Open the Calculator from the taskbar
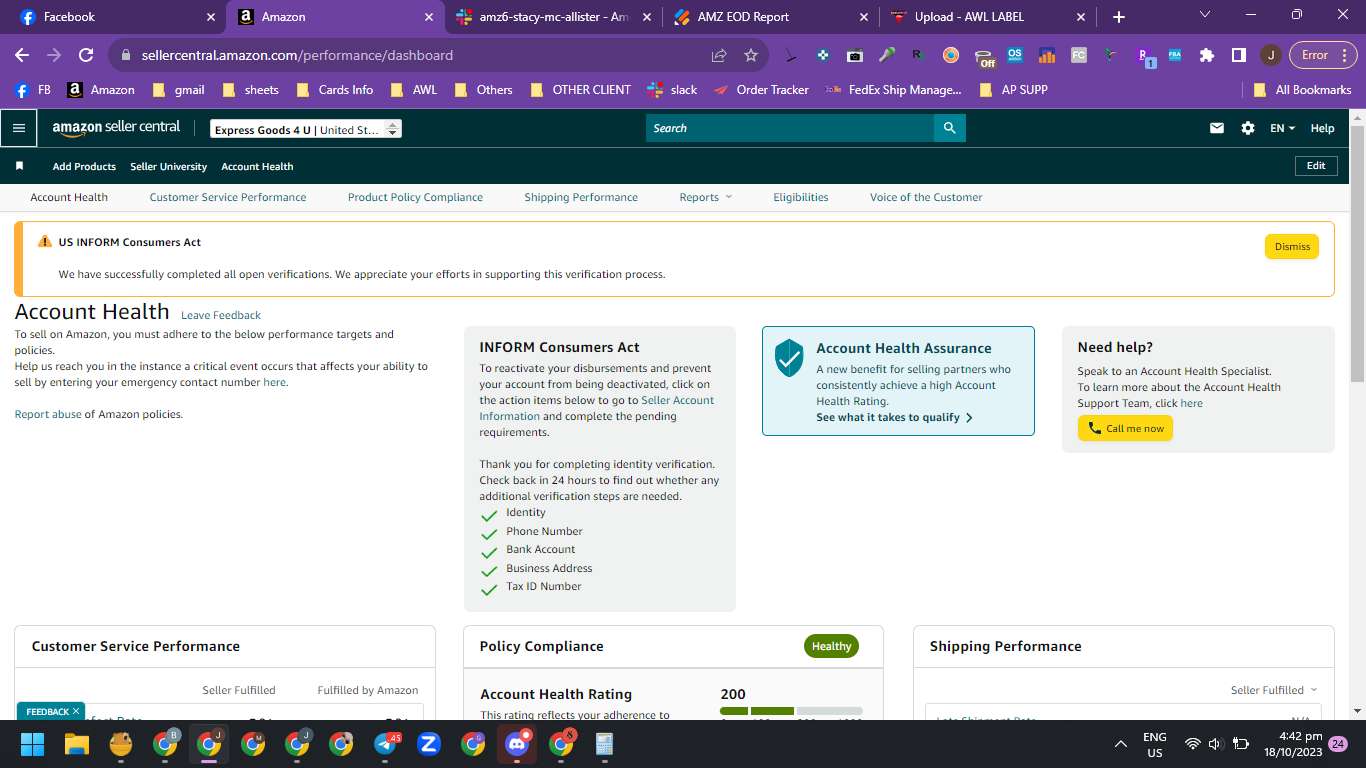 click(x=604, y=744)
